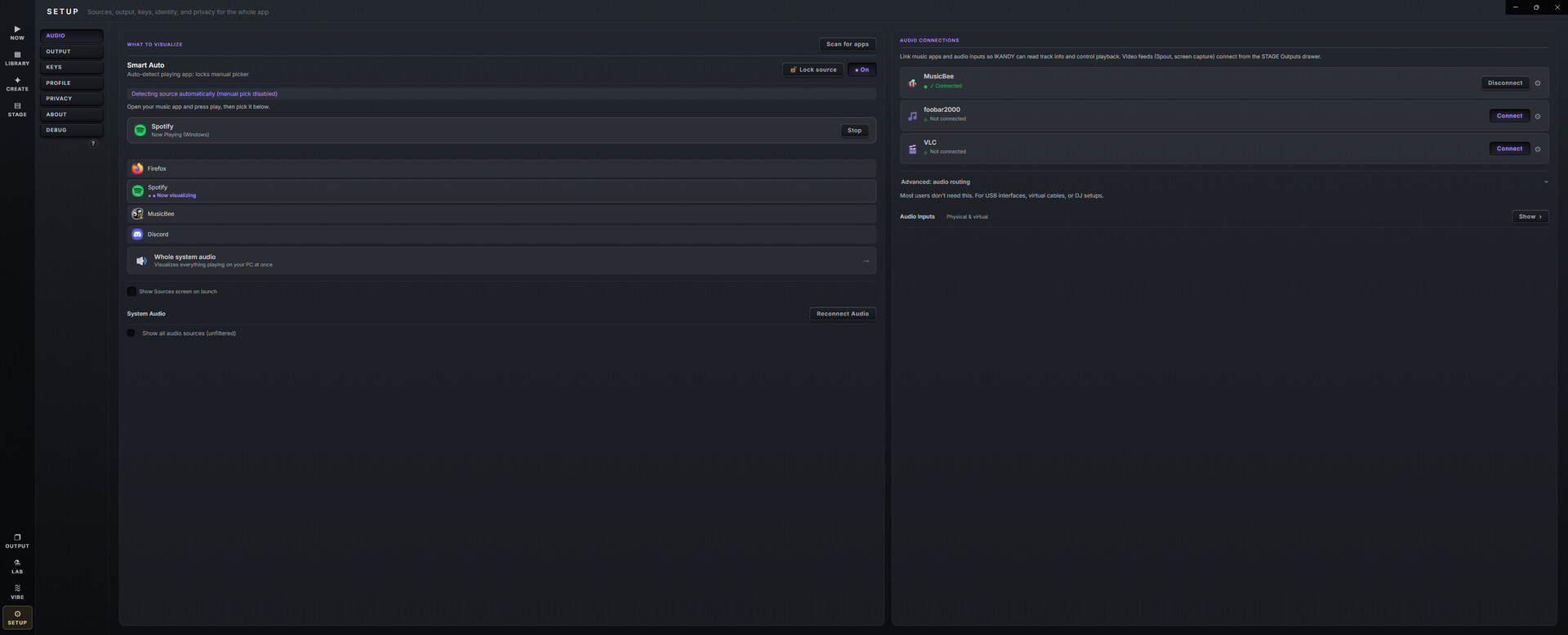Open the ABOUT setup tab
Viewport: 1568px width, 635px height.
coord(72,114)
